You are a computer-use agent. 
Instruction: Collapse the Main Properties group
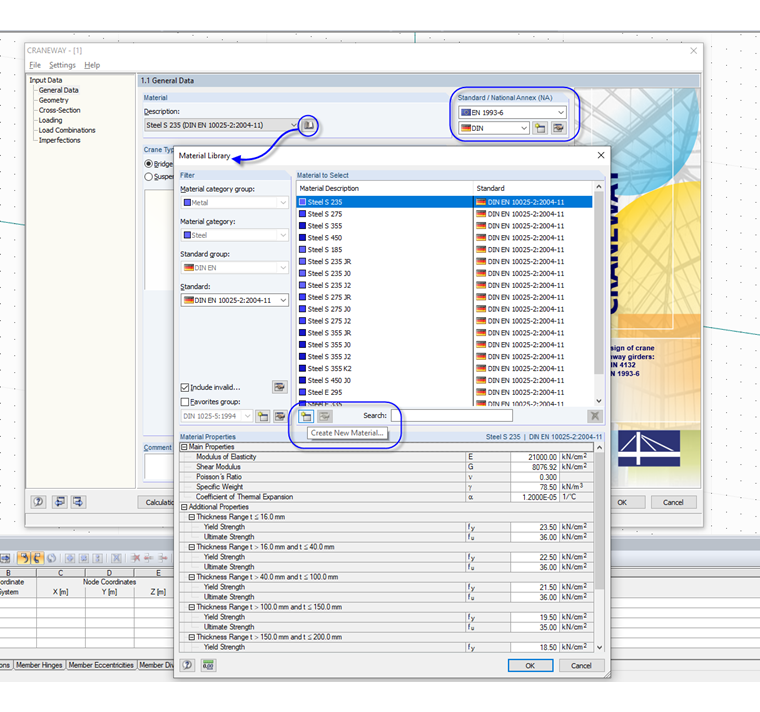[184, 446]
